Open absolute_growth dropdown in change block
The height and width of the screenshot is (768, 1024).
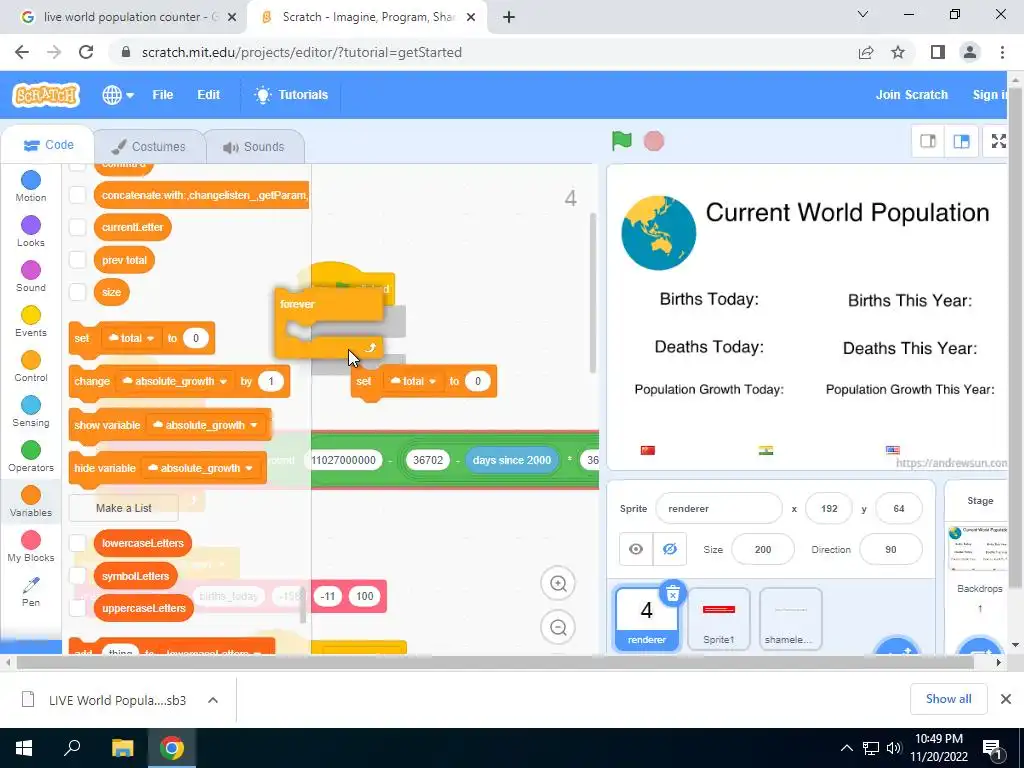coord(174,381)
